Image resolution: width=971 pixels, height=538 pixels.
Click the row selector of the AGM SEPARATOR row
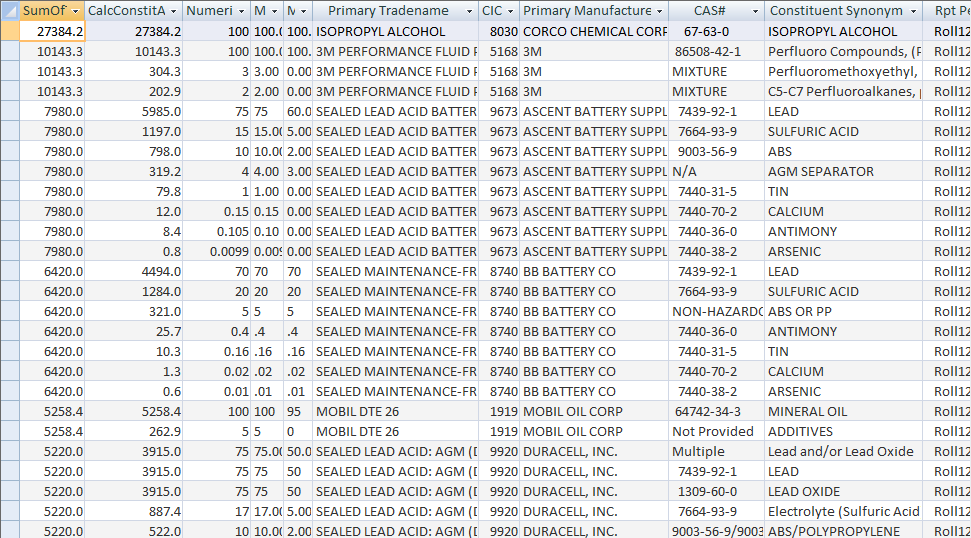click(10, 171)
